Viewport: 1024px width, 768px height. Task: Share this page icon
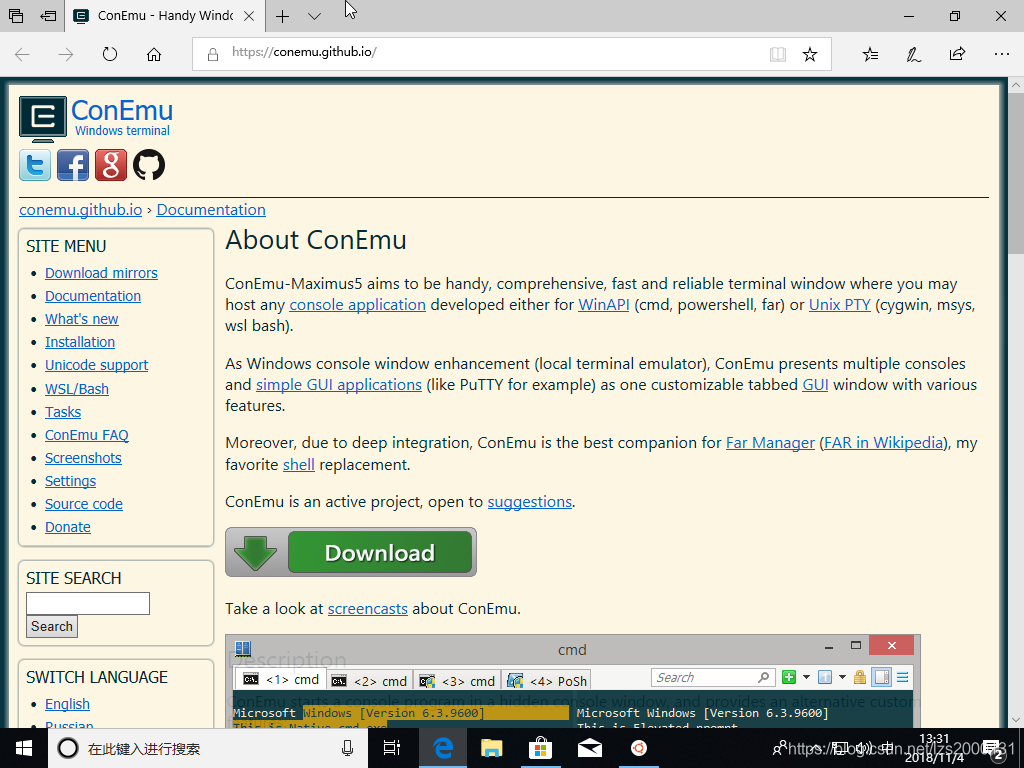point(957,54)
